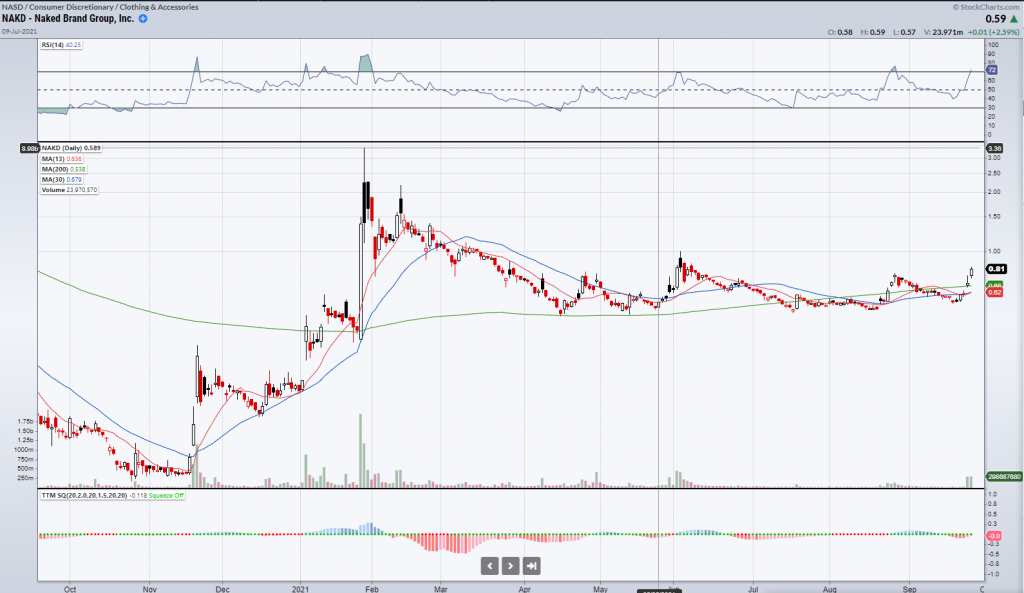This screenshot has height=593, width=1024.
Task: Click the 1.75b level on the volume axis
Action: (x=25, y=422)
